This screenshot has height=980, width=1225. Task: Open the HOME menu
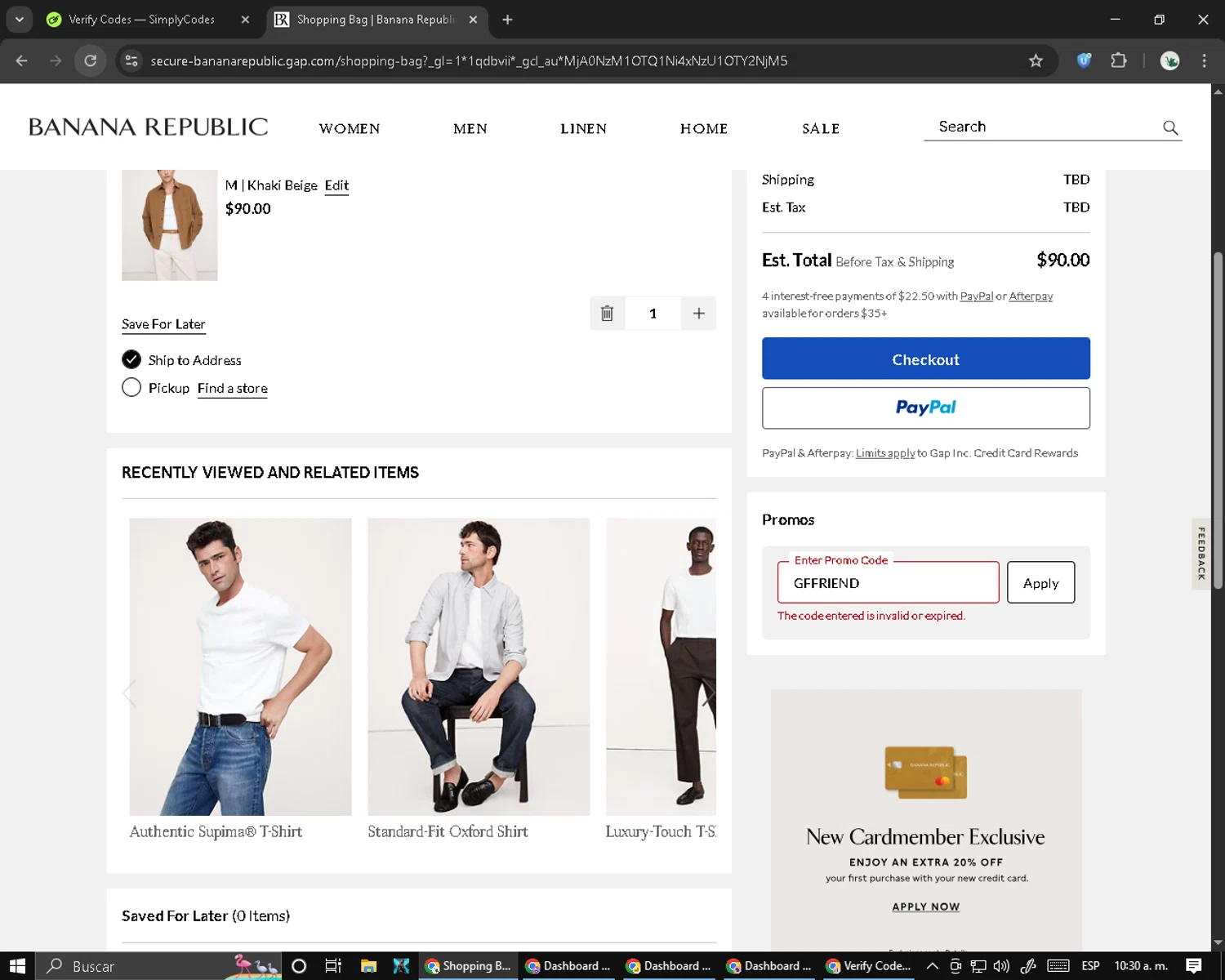coord(704,128)
